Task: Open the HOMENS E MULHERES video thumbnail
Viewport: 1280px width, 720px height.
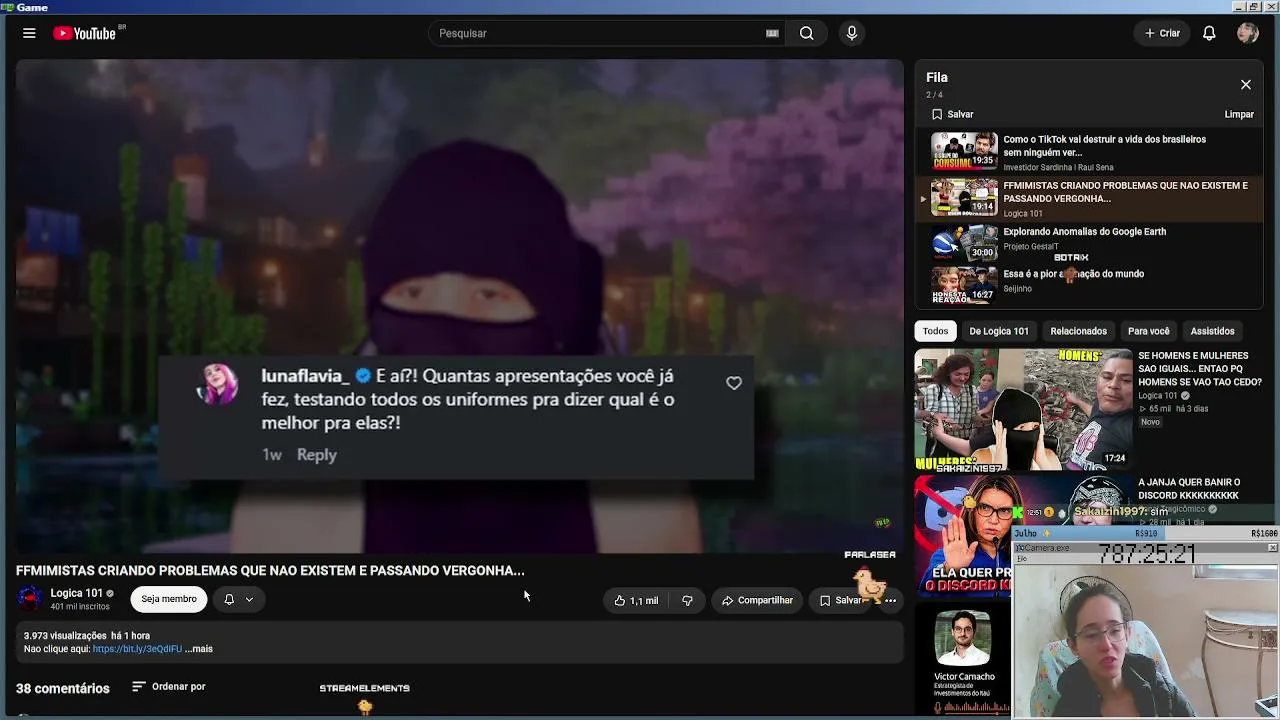Action: [1023, 409]
